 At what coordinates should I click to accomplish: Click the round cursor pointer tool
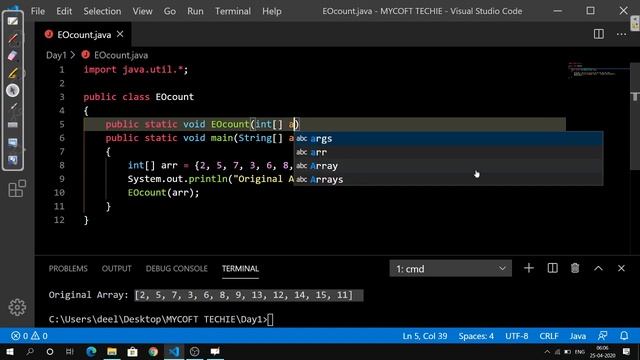(13, 90)
